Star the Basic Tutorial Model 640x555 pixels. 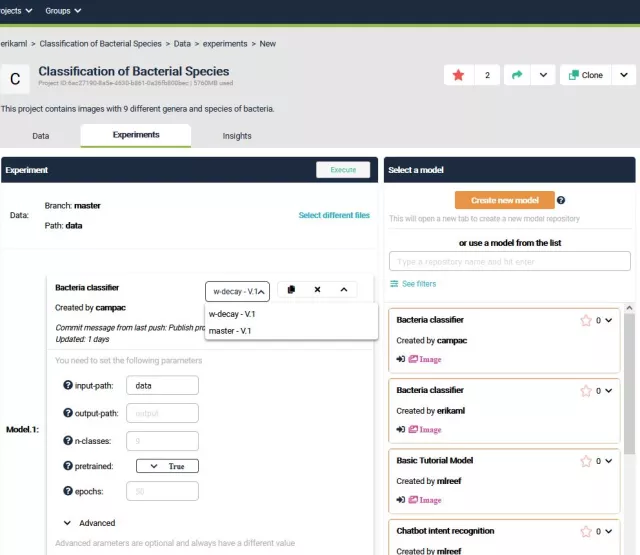click(x=587, y=461)
